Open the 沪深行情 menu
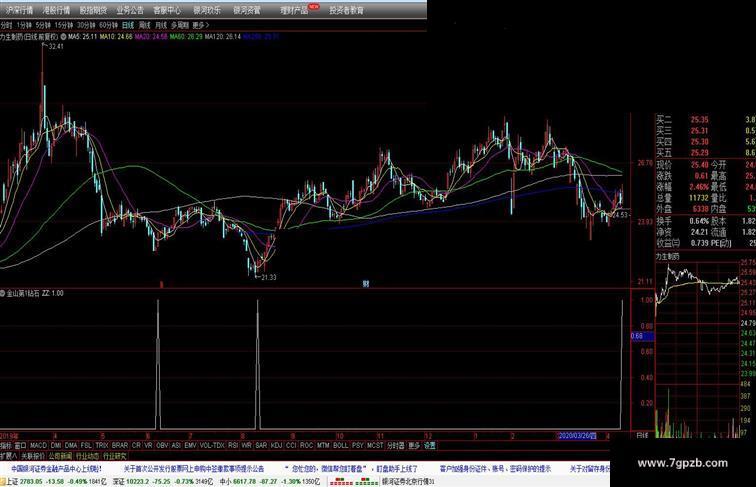Viewport: 756px width, 487px height. coord(19,10)
